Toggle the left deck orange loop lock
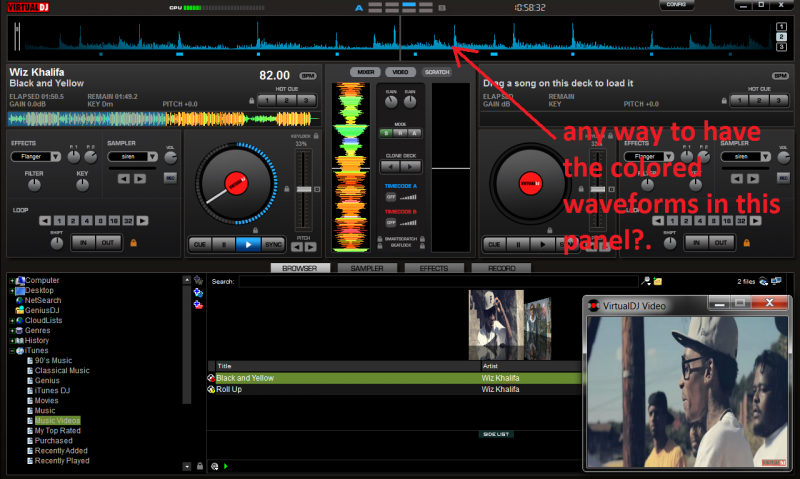 click(x=134, y=243)
